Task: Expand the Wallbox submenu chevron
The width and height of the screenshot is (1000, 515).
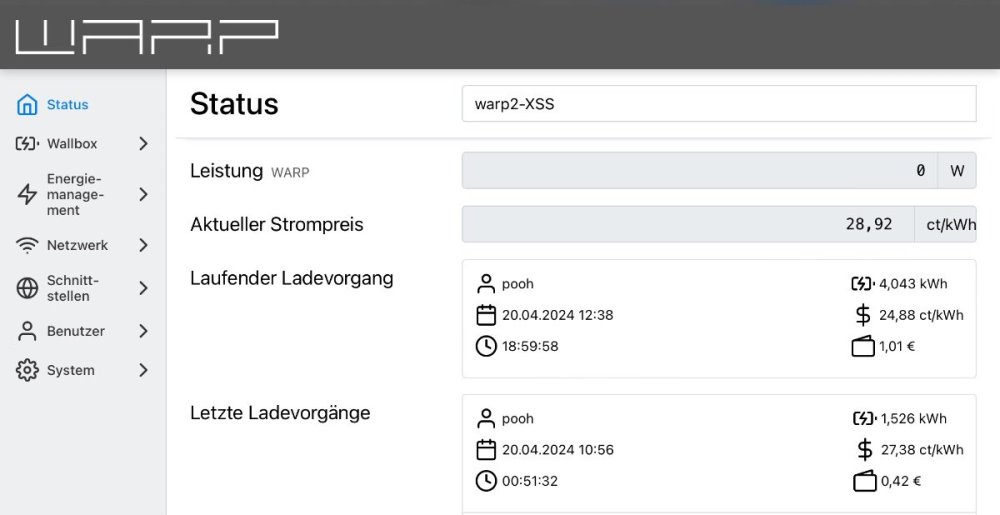Action: point(143,144)
